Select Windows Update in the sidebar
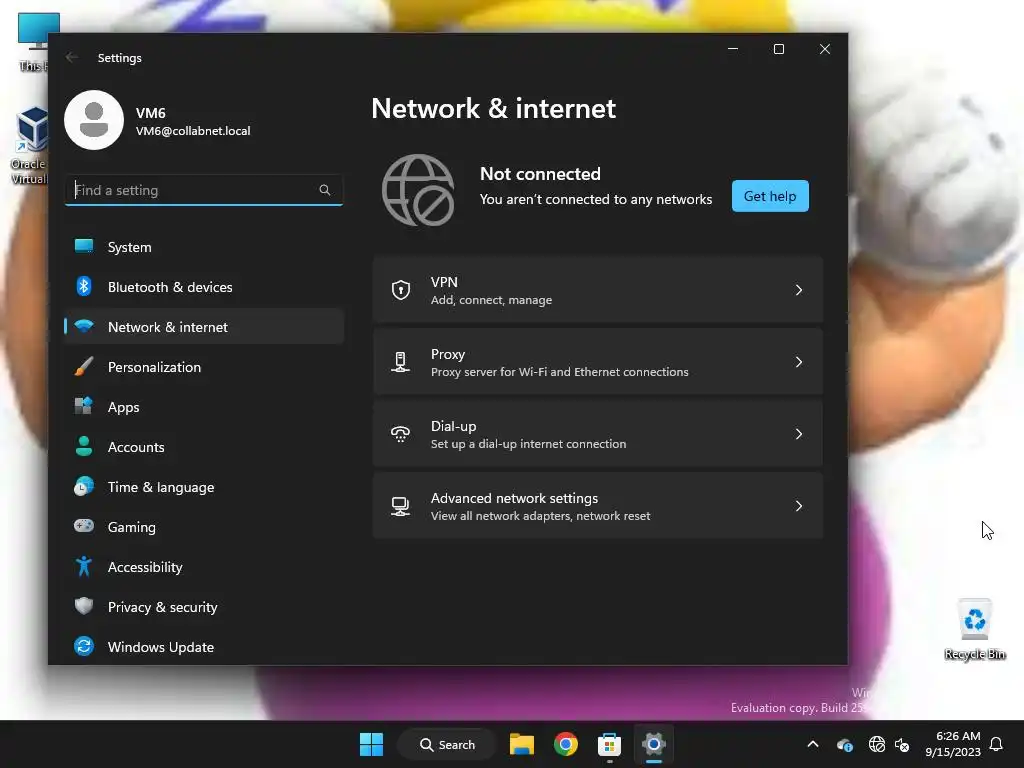The height and width of the screenshot is (768, 1024). [204, 647]
